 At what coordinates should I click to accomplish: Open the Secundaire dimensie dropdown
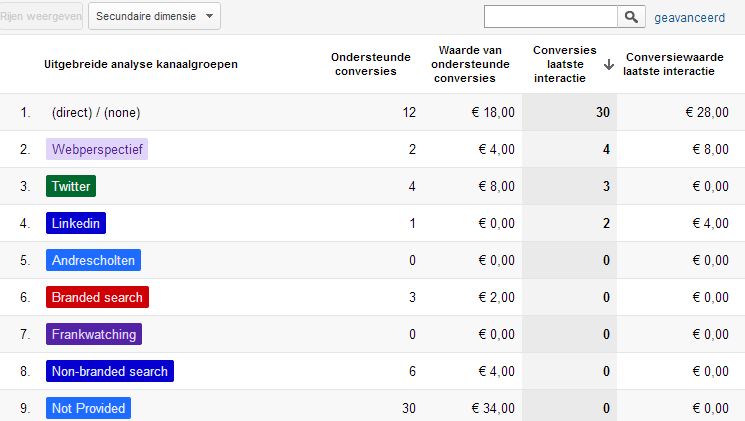point(154,16)
